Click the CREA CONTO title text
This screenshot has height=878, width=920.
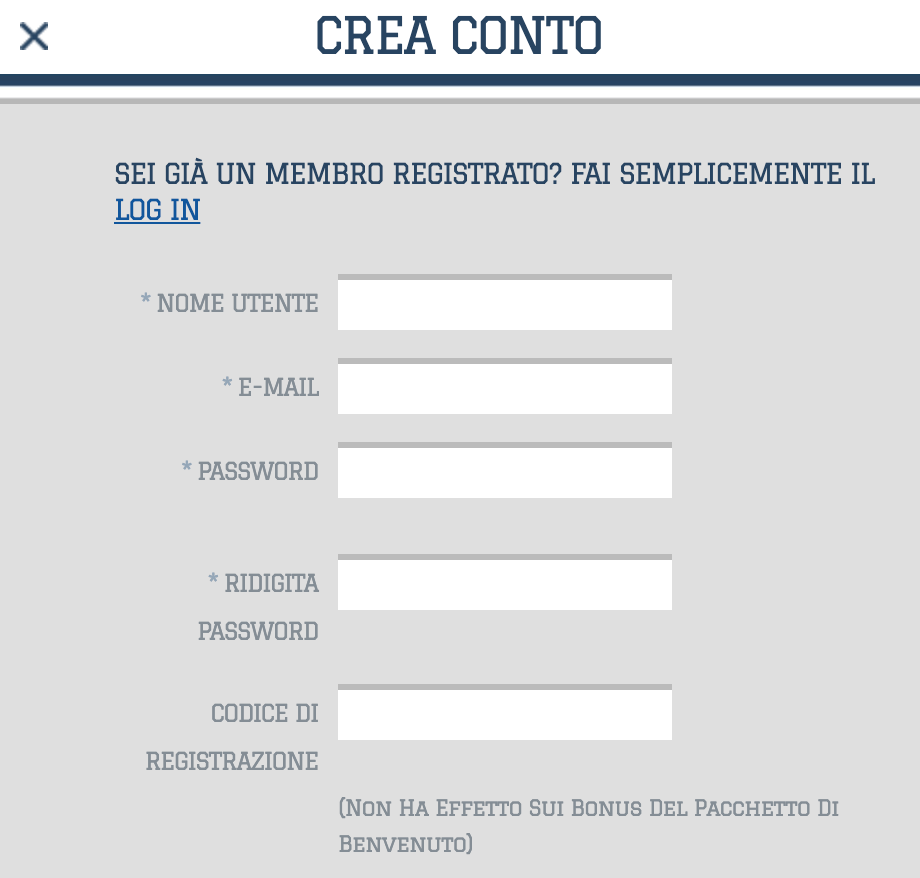click(x=459, y=38)
